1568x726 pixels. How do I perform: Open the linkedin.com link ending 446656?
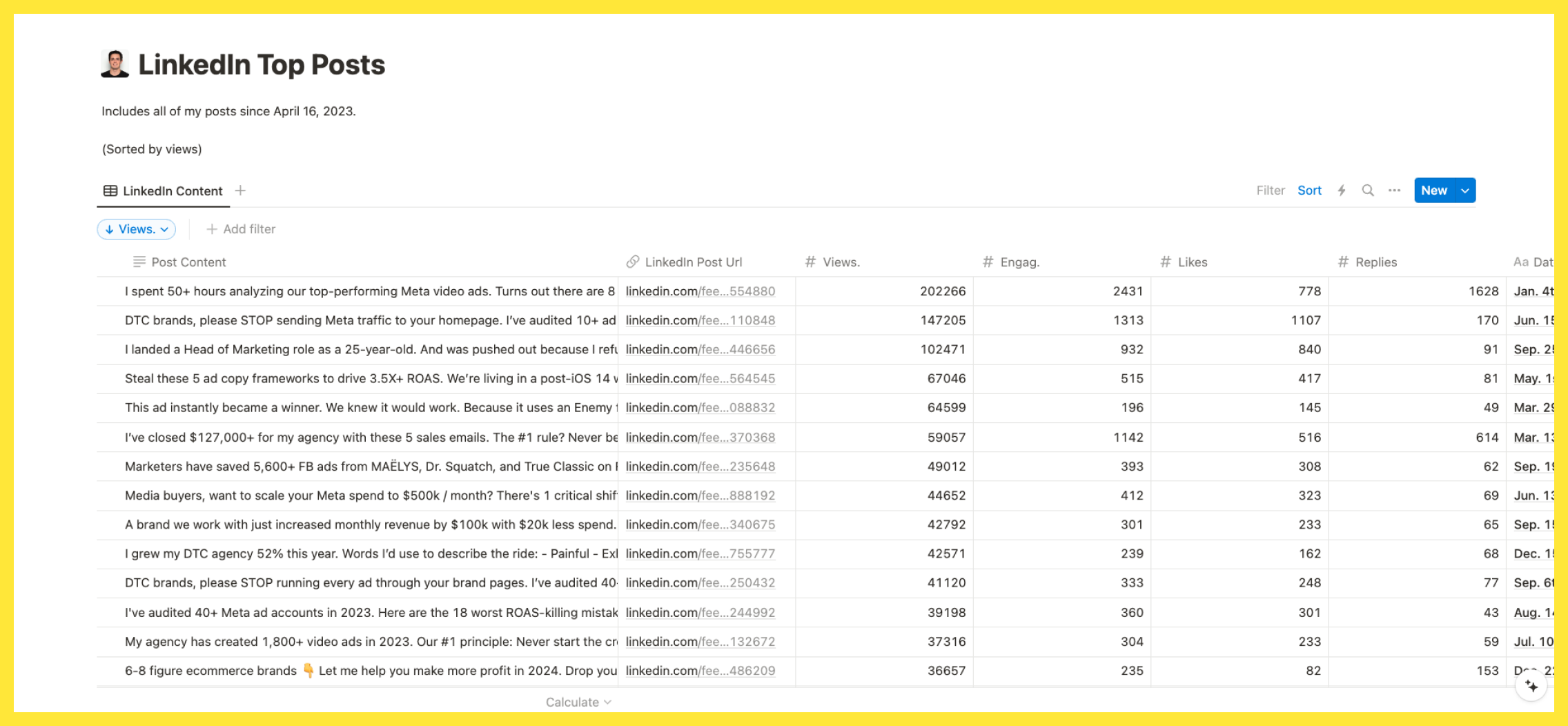click(x=700, y=349)
